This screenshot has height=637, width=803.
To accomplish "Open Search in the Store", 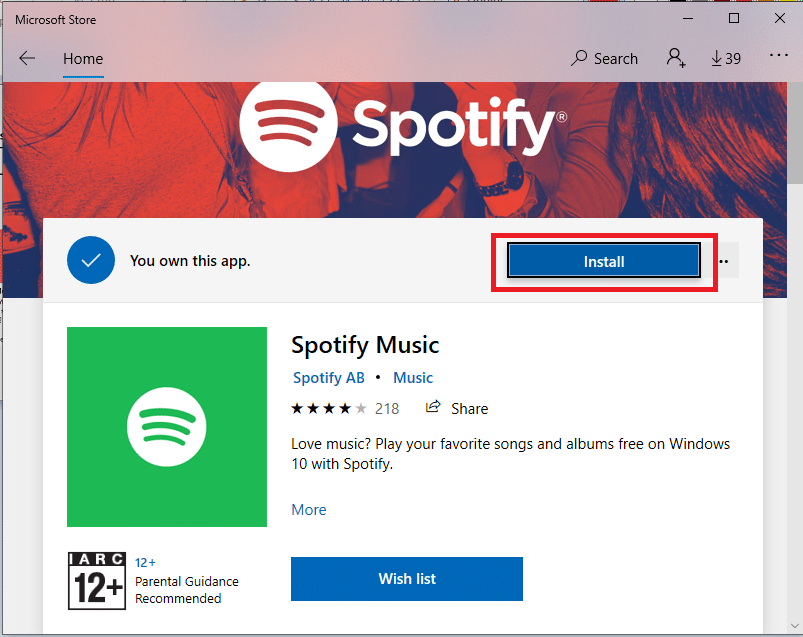I will coord(604,58).
